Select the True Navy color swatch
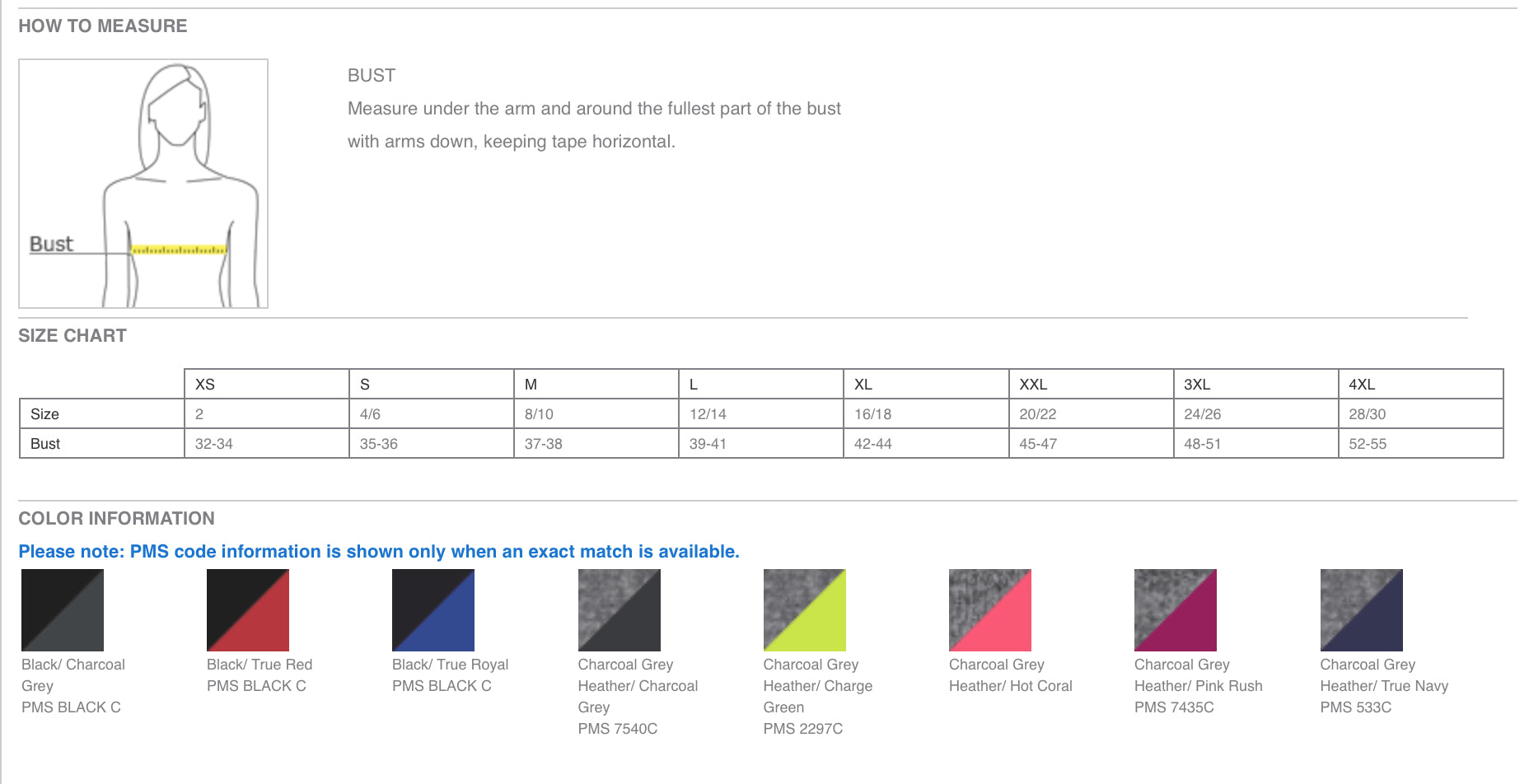The height and width of the screenshot is (784, 1529). point(1362,610)
